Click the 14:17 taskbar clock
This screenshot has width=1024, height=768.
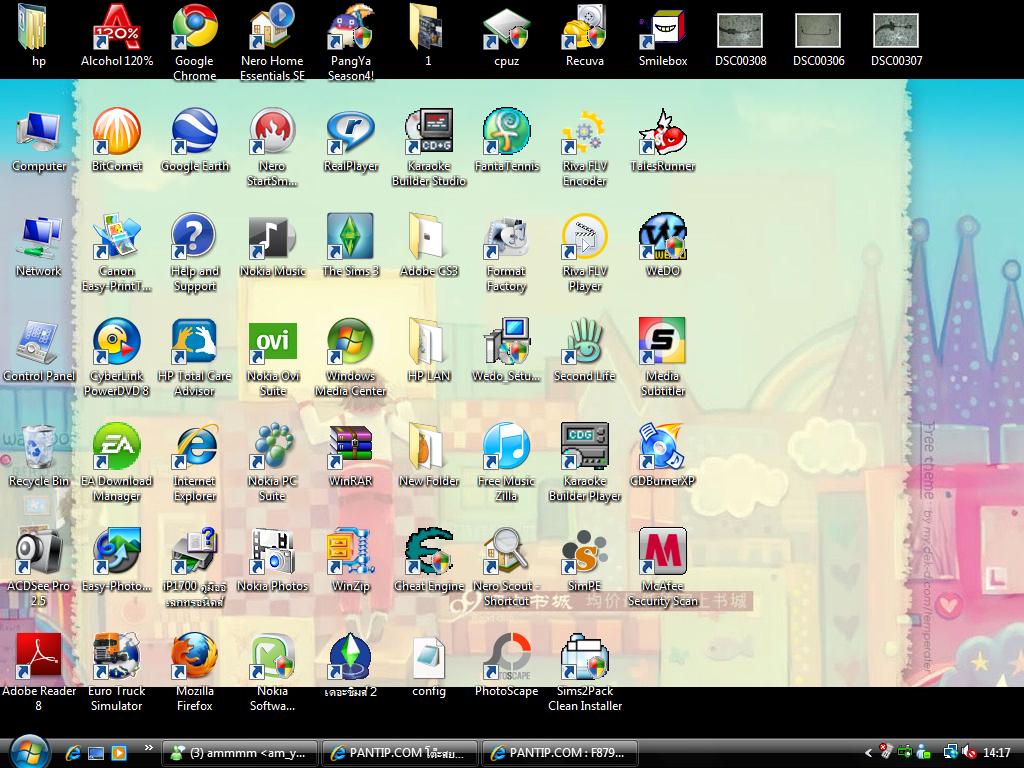coord(997,753)
